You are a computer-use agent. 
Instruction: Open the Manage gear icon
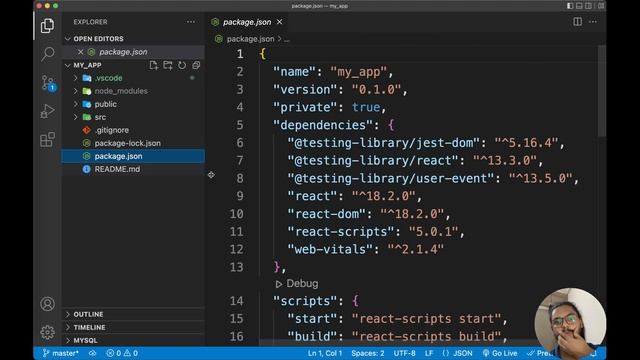point(47,332)
